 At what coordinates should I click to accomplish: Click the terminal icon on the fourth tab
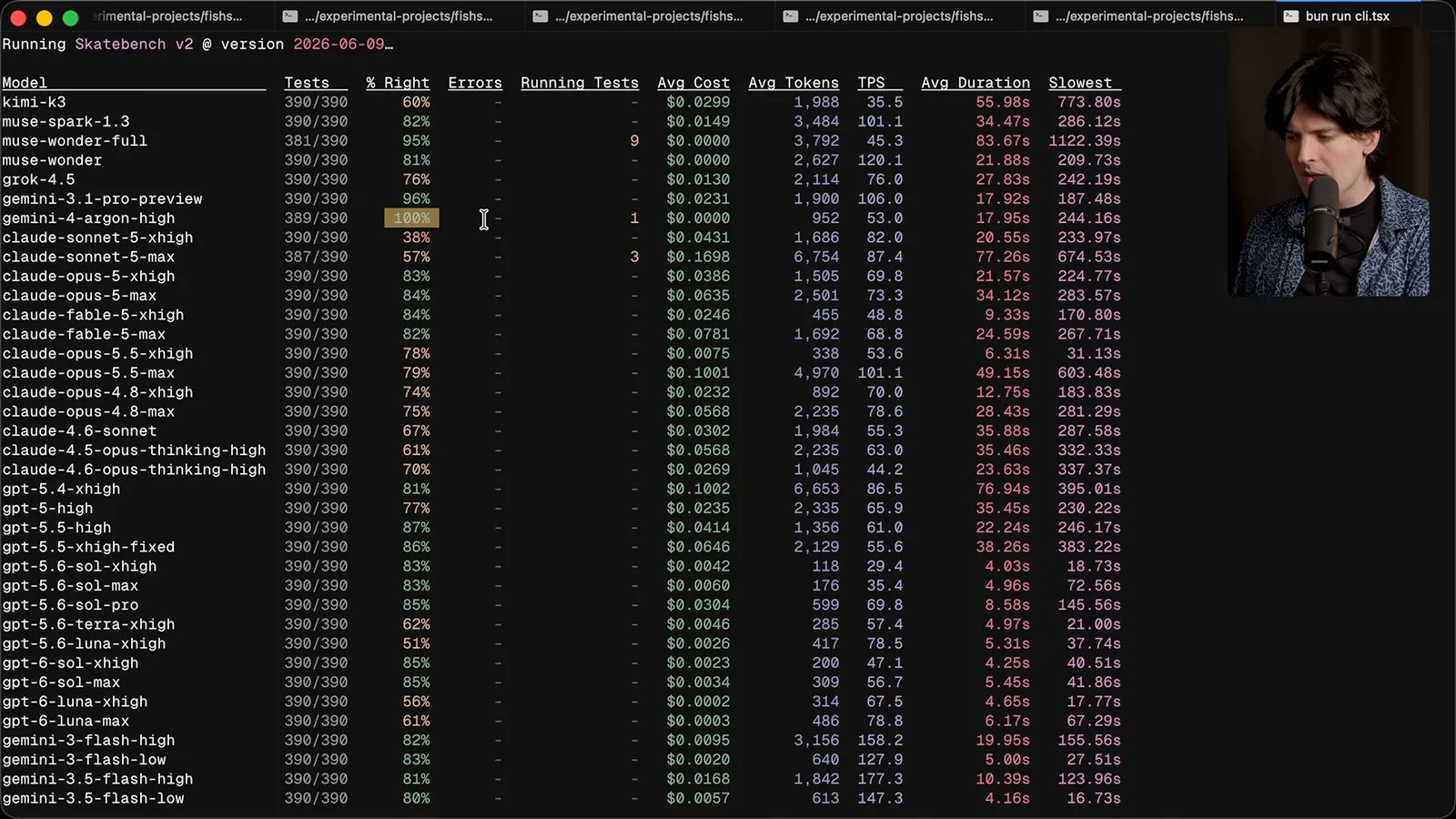click(x=791, y=16)
